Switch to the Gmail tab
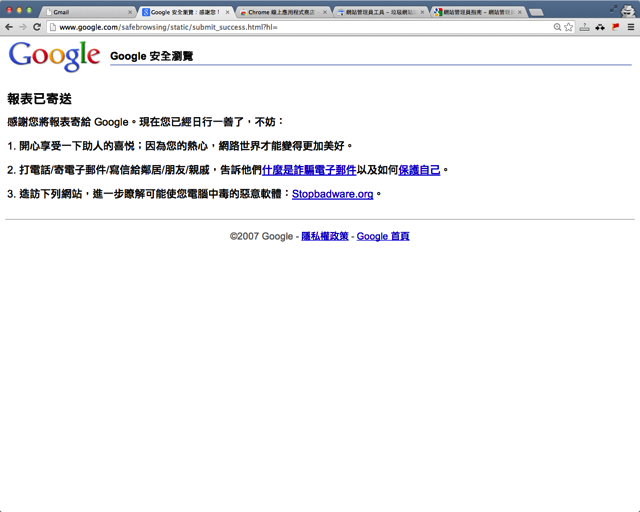This screenshot has height=512, width=640. [x=89, y=12]
